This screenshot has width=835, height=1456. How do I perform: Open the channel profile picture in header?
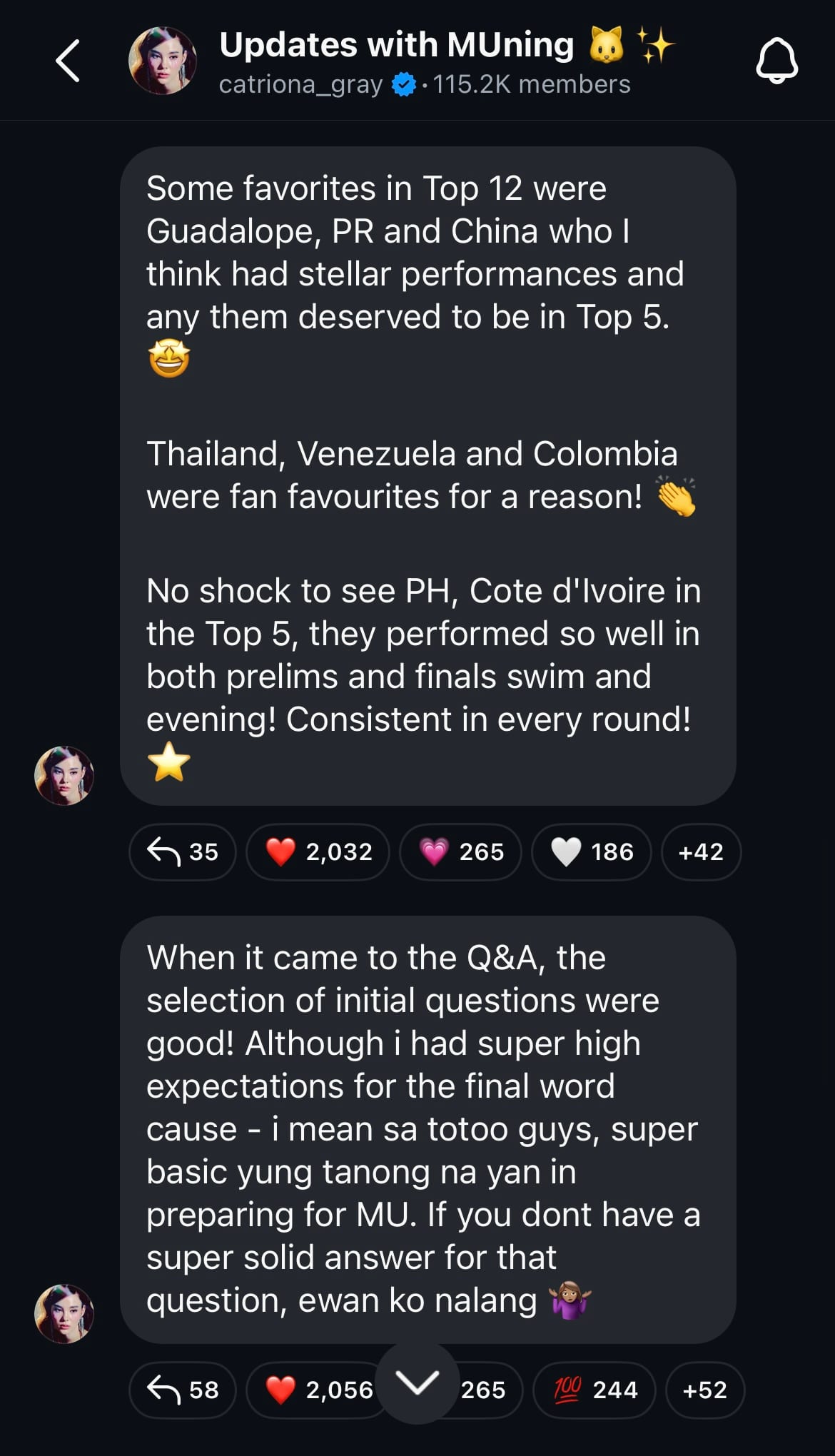point(163,61)
